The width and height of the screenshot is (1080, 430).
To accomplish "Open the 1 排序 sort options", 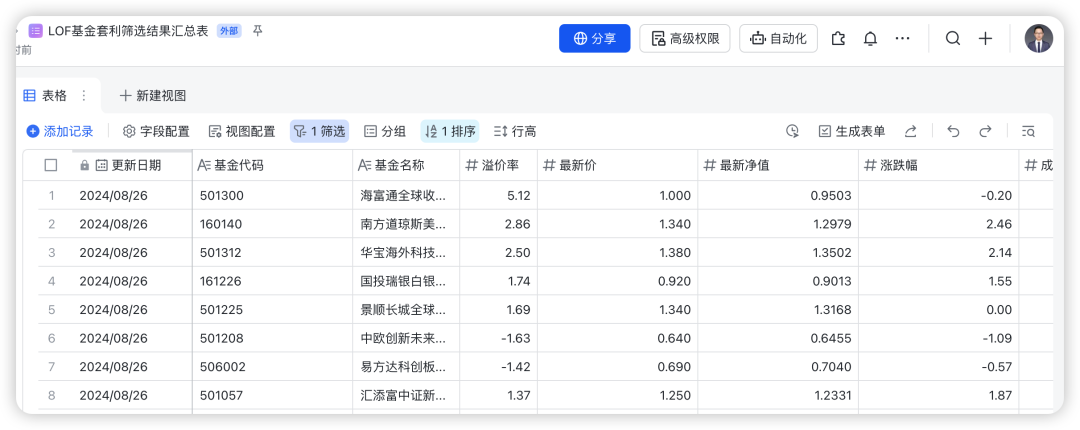I will (450, 131).
